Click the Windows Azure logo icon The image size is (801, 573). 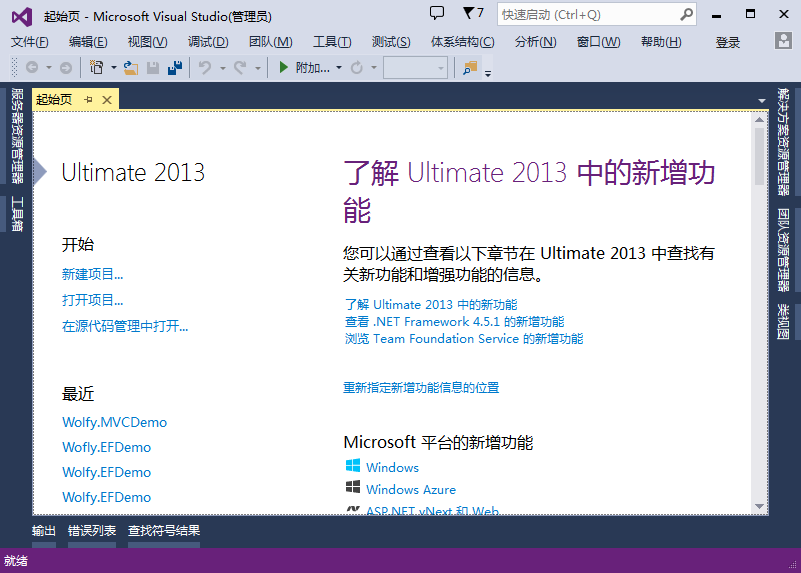[x=353, y=487]
